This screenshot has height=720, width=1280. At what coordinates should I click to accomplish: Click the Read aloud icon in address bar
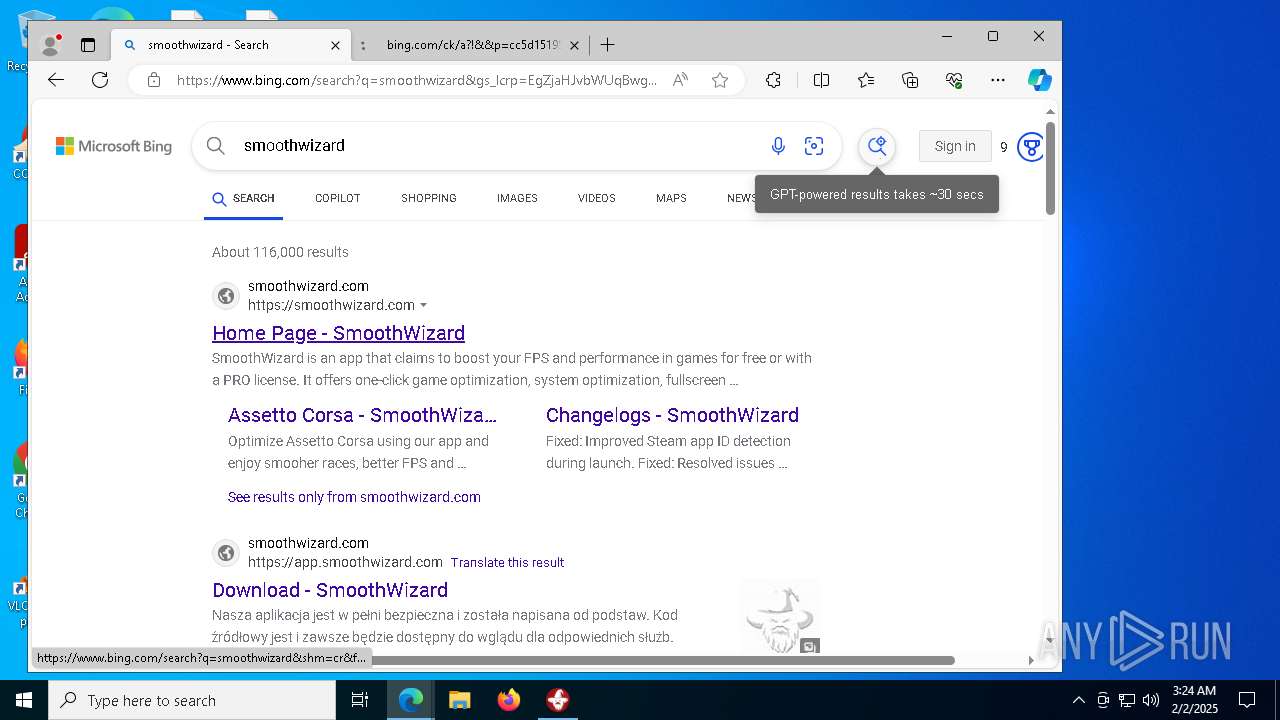click(x=680, y=80)
